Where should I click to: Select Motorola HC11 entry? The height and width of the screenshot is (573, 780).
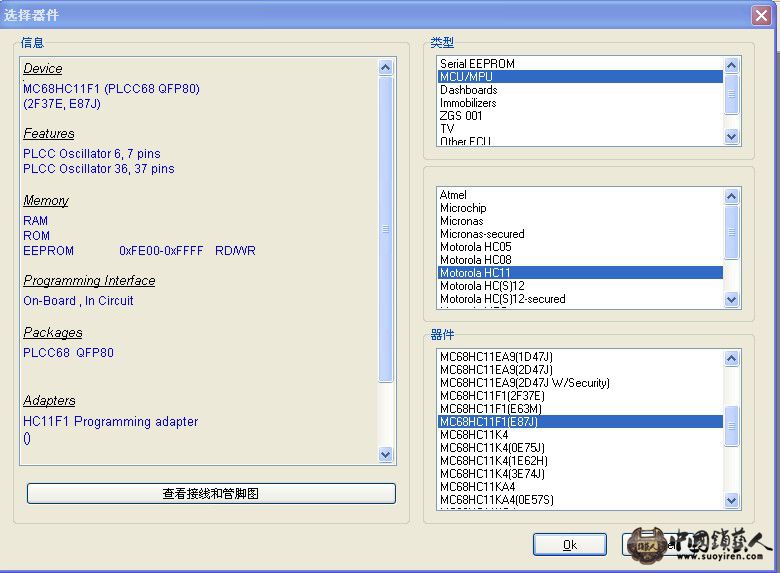click(x=580, y=273)
